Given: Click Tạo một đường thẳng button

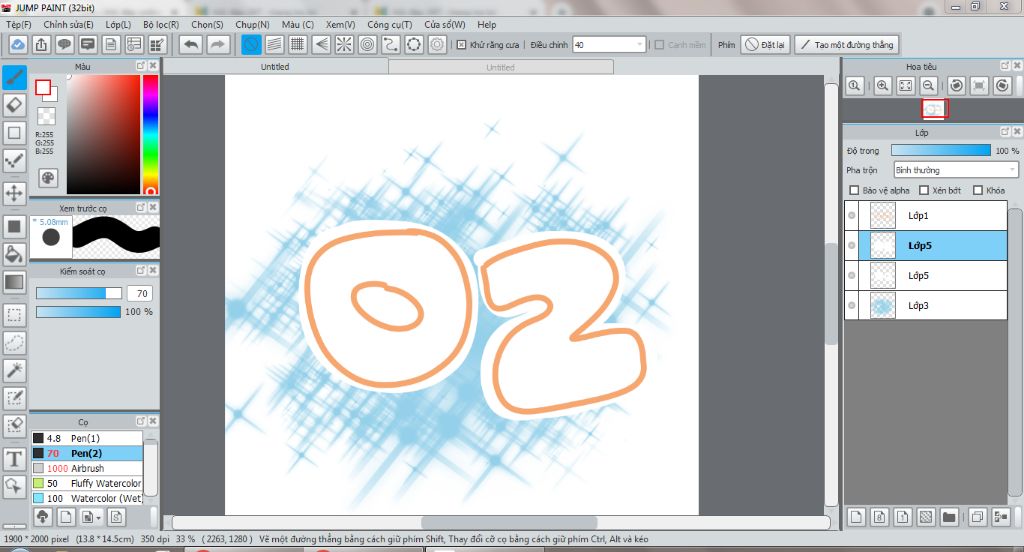Looking at the screenshot, I should pos(847,44).
